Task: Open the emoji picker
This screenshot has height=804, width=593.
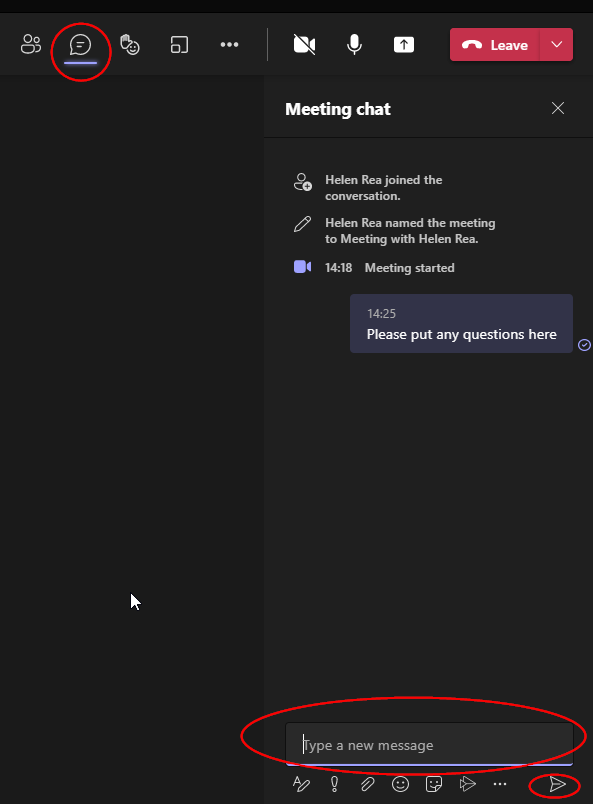Action: (x=400, y=784)
